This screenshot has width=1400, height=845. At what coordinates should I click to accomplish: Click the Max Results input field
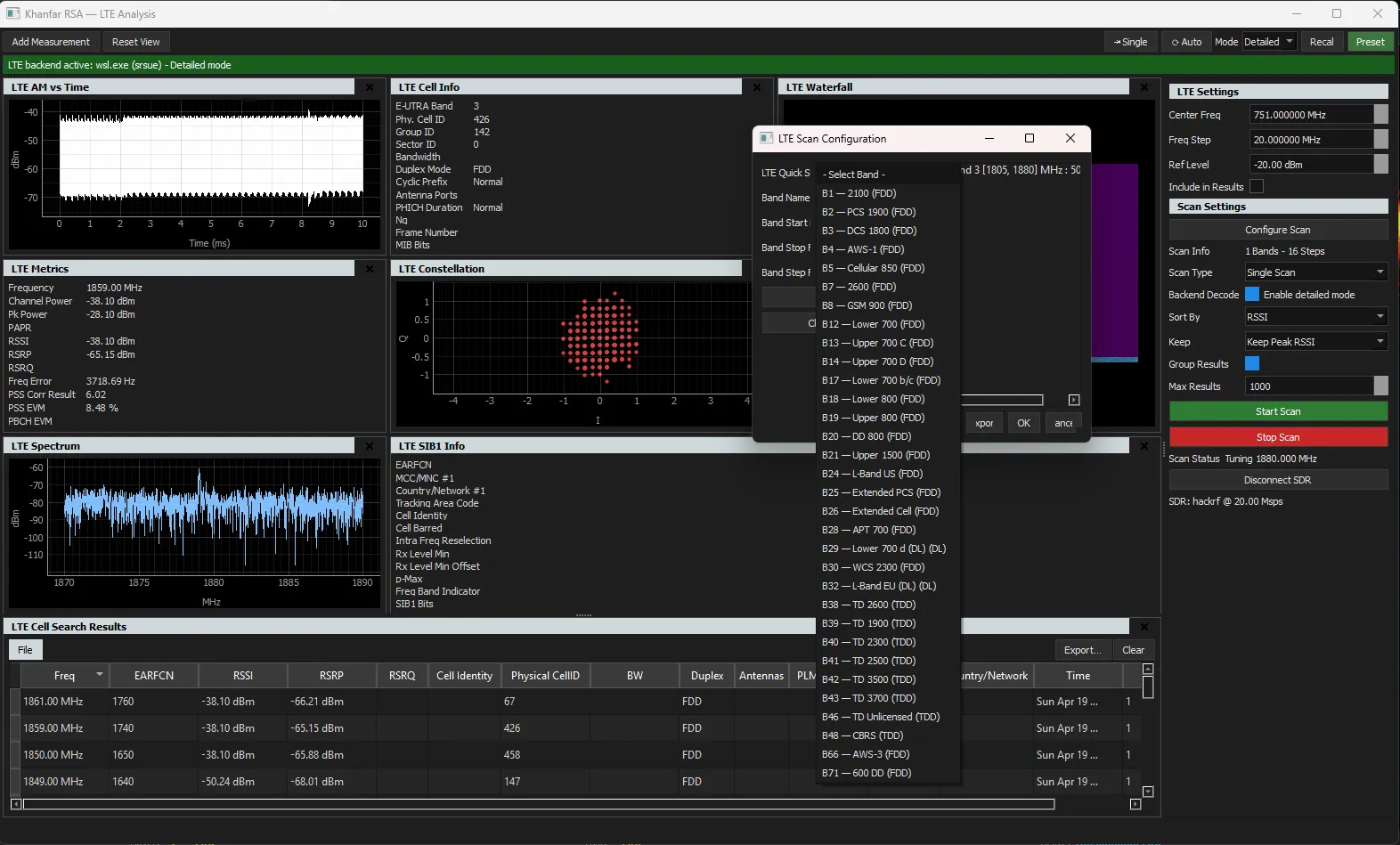[1309, 386]
